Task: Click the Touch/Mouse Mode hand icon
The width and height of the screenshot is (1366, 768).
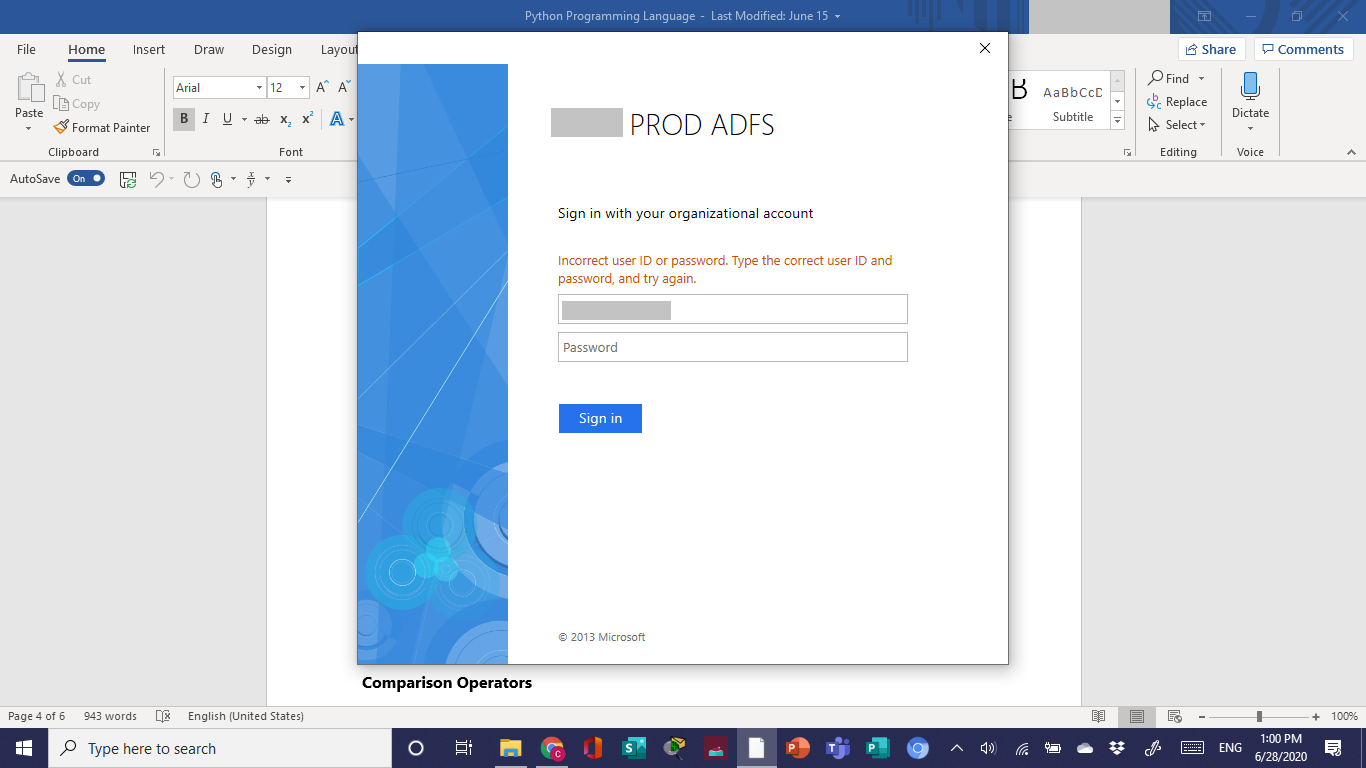Action: pyautogui.click(x=217, y=180)
